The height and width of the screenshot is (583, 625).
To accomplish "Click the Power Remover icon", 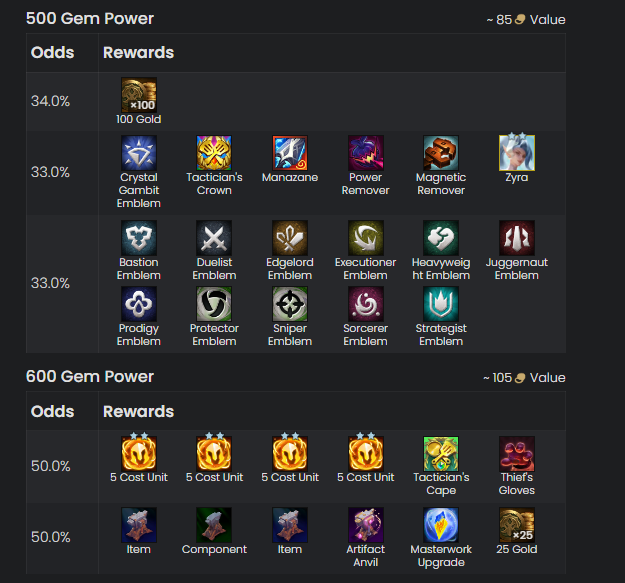I will point(366,153).
